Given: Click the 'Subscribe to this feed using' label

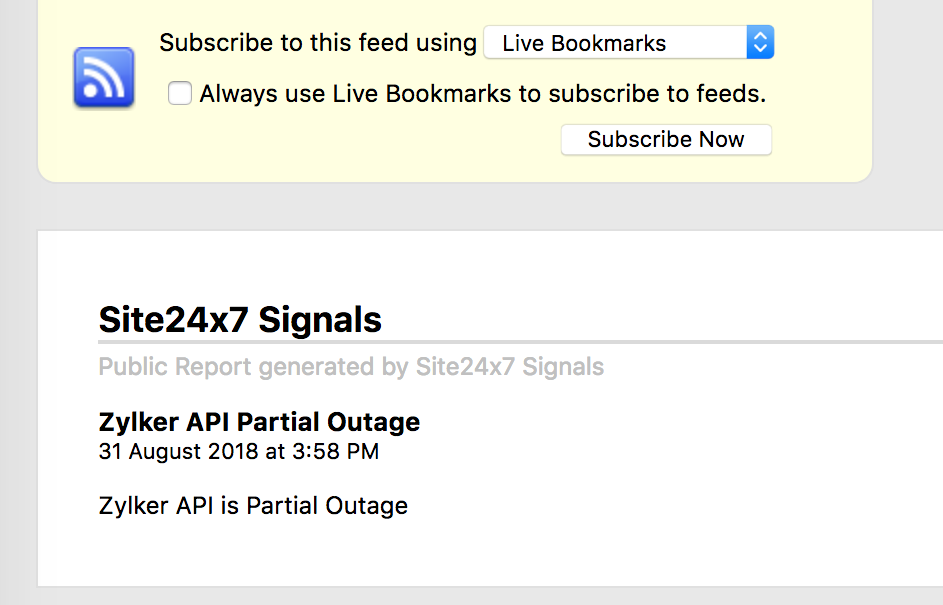Looking at the screenshot, I should 318,43.
